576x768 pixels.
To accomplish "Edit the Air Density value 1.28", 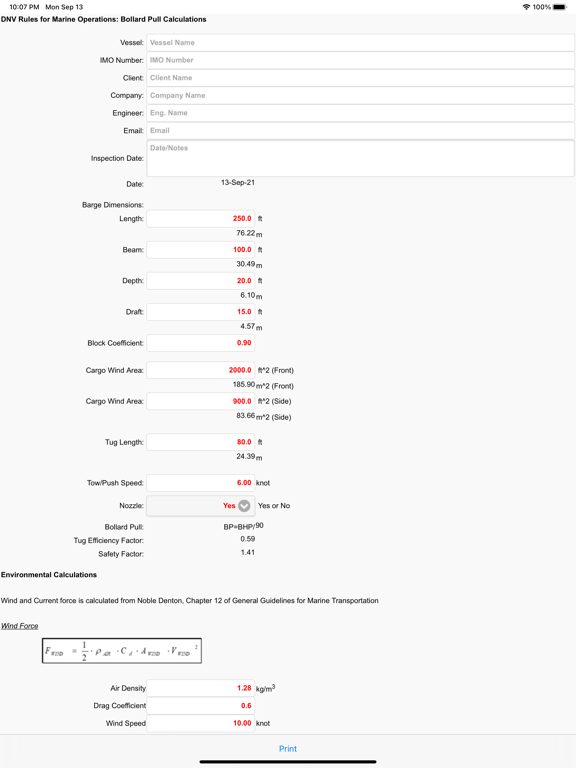I will tap(200, 688).
